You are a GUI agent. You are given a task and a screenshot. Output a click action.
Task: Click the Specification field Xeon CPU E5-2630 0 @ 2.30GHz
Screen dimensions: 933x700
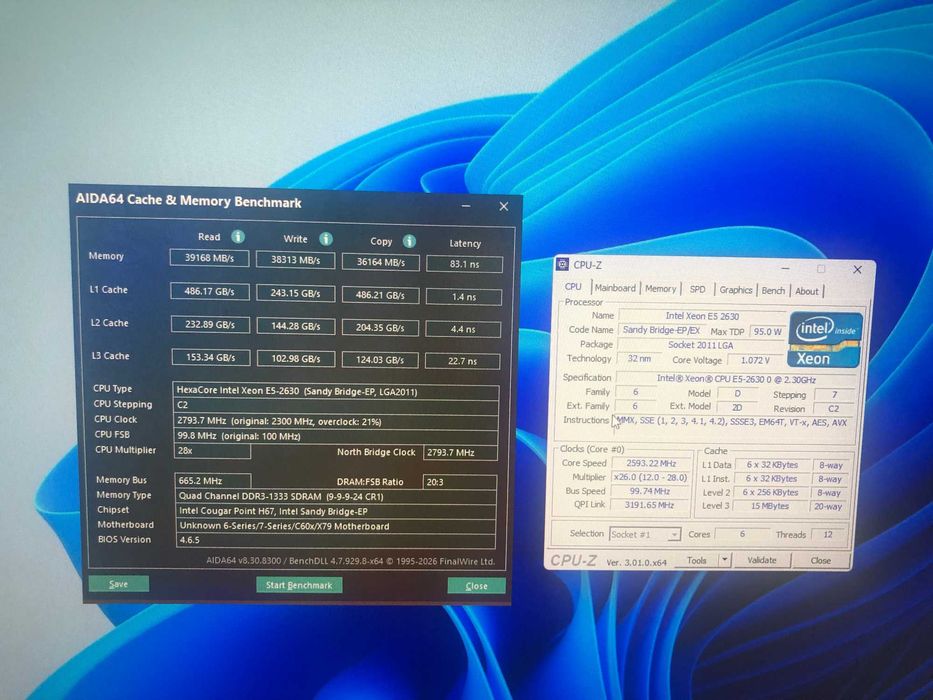(736, 379)
